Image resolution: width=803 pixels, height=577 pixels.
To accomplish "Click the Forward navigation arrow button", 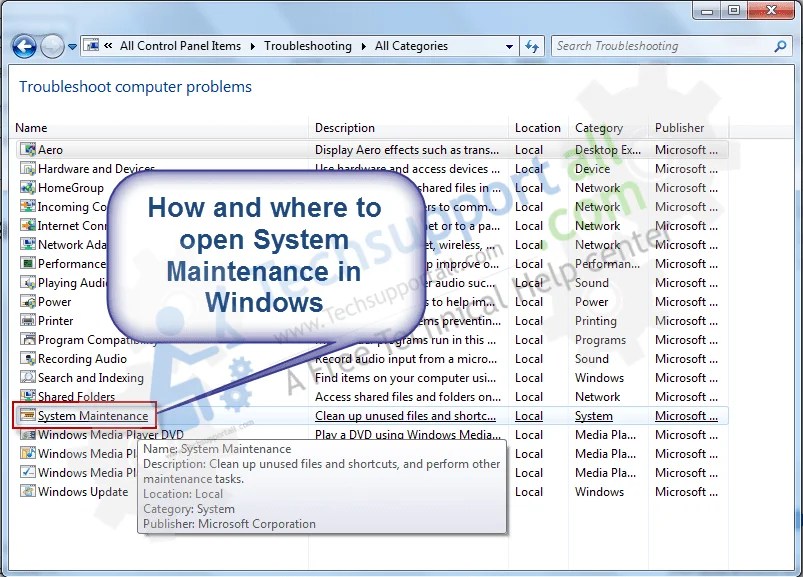I will pyautogui.click(x=52, y=47).
